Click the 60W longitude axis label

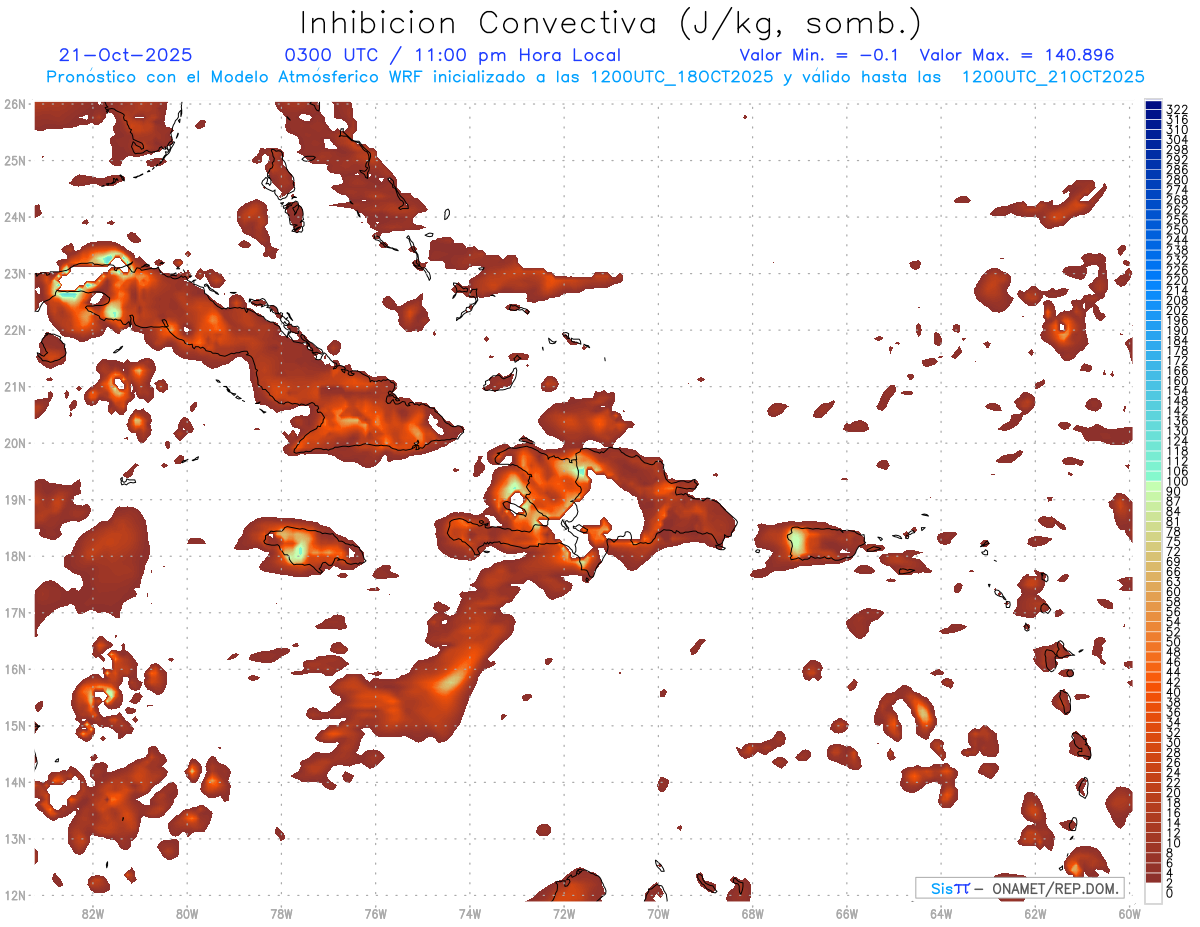point(1129,913)
